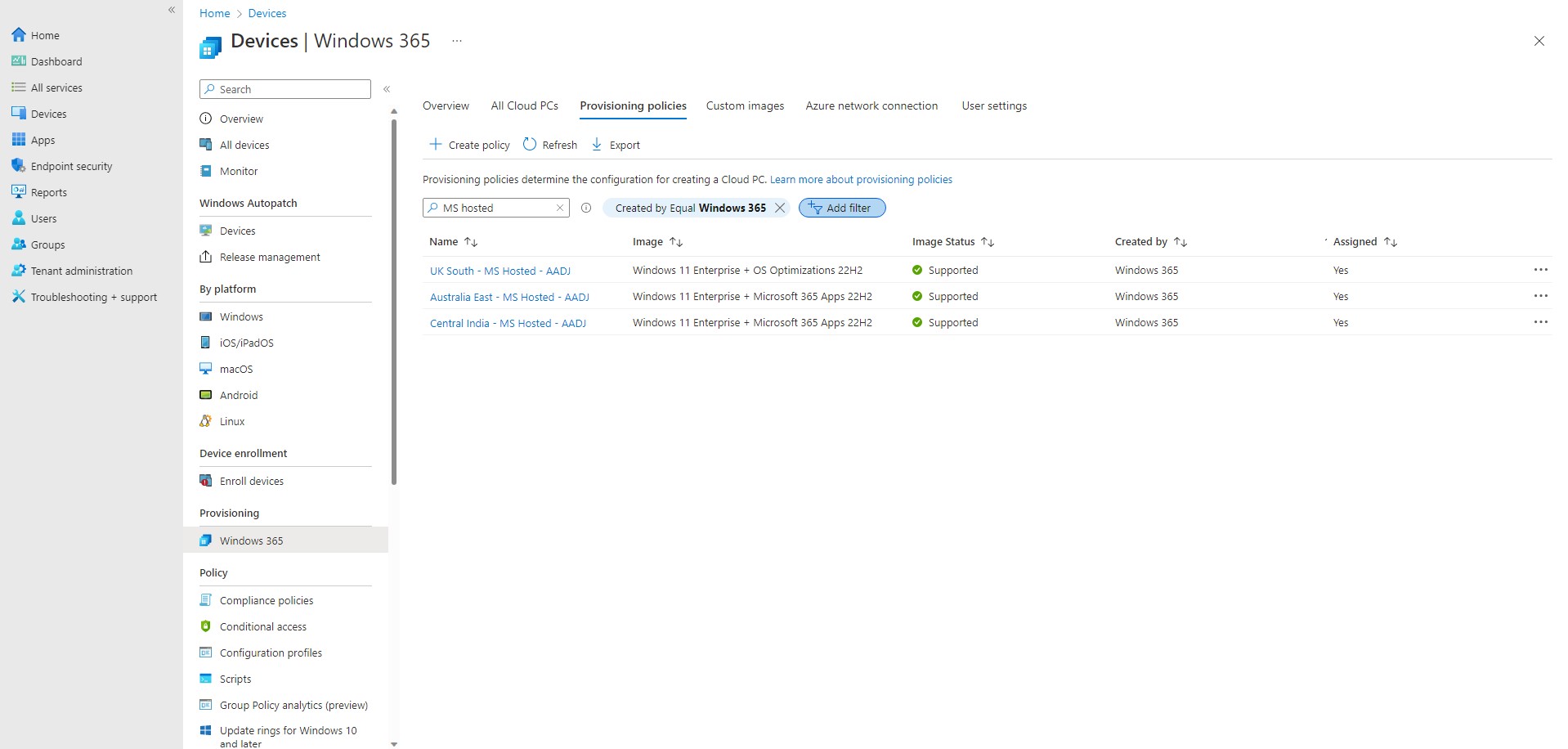
Task: Open Learn more about provisioning policies
Action: pos(861,179)
